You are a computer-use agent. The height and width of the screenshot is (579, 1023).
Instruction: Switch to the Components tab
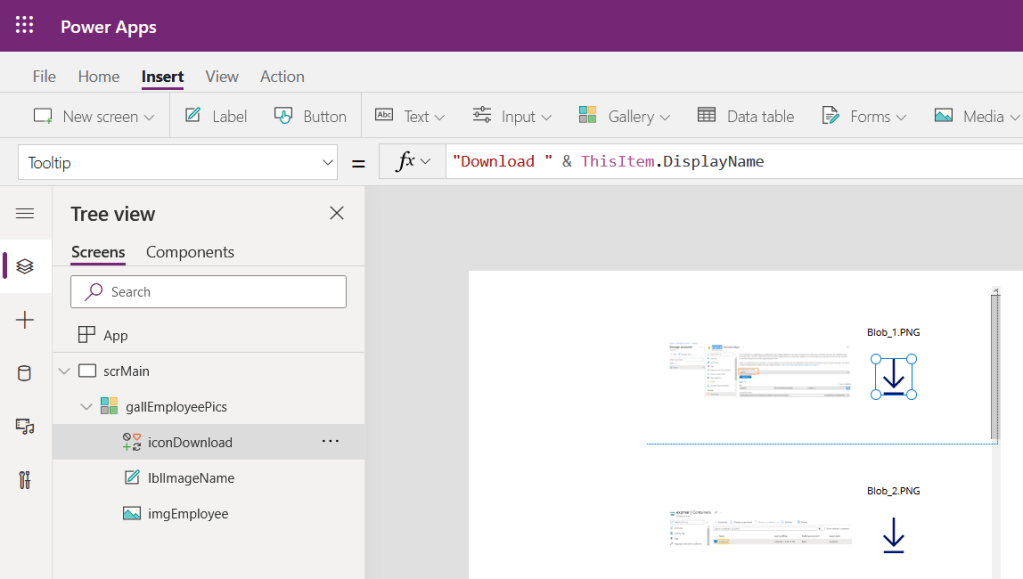click(x=190, y=252)
